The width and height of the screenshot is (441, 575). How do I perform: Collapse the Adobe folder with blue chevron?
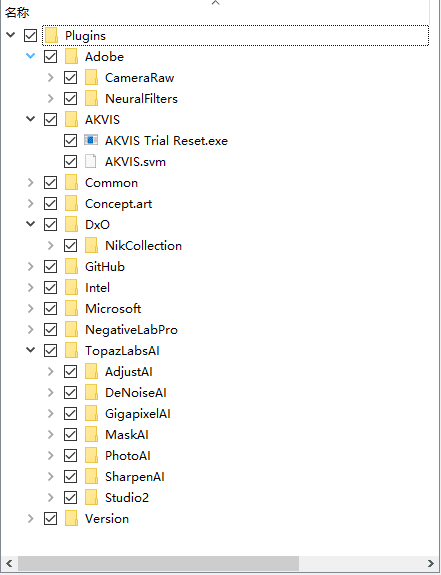31,56
